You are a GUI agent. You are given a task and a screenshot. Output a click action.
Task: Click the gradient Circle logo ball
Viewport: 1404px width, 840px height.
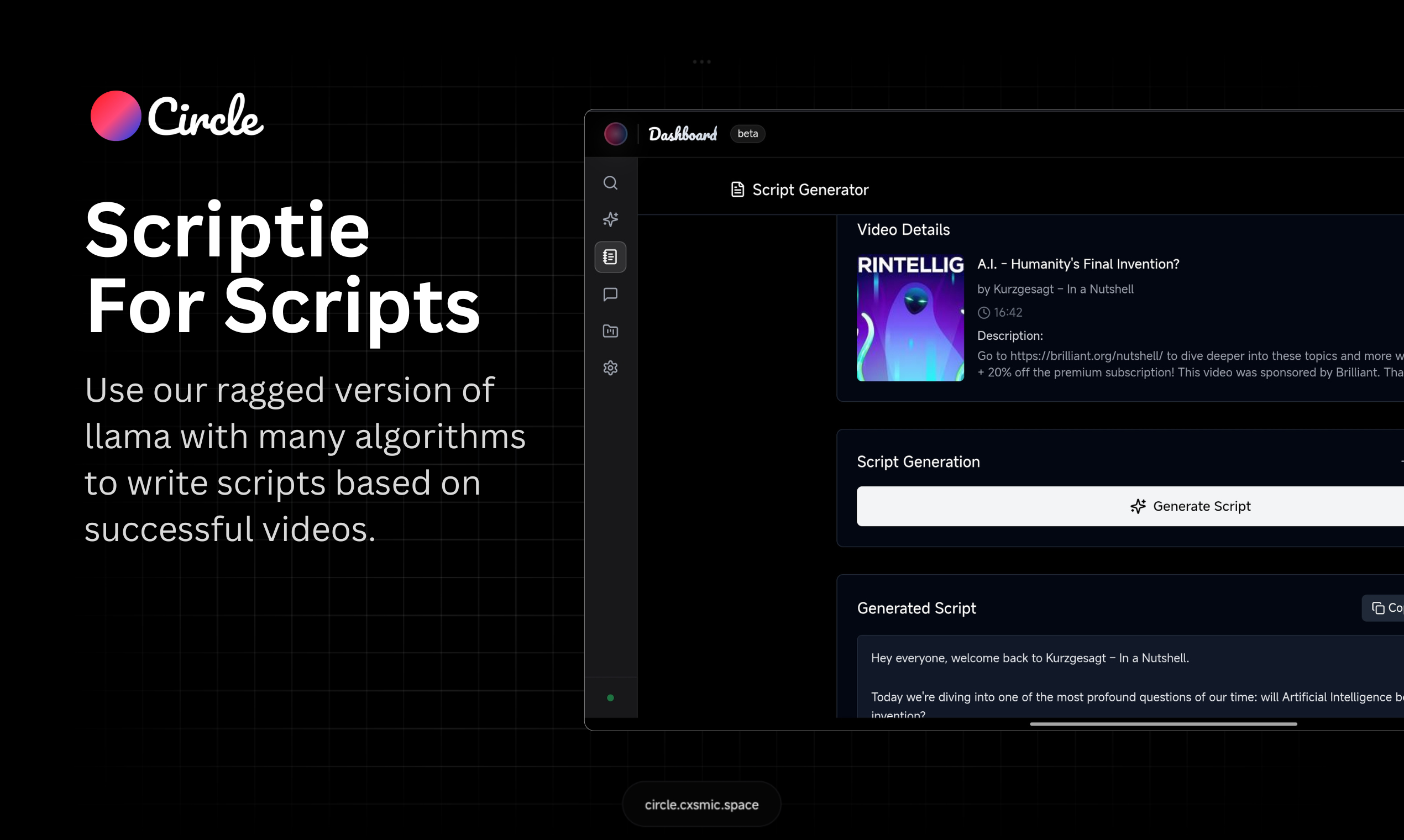pos(116,116)
